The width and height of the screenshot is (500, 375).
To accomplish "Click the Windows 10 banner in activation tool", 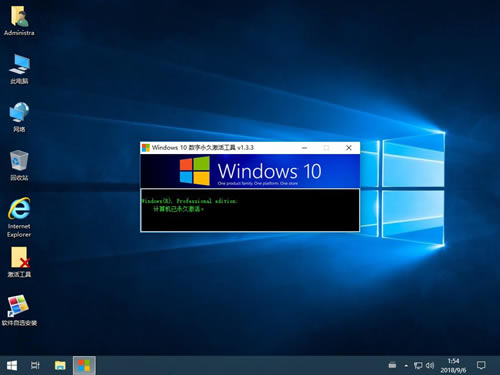I will tap(250, 171).
